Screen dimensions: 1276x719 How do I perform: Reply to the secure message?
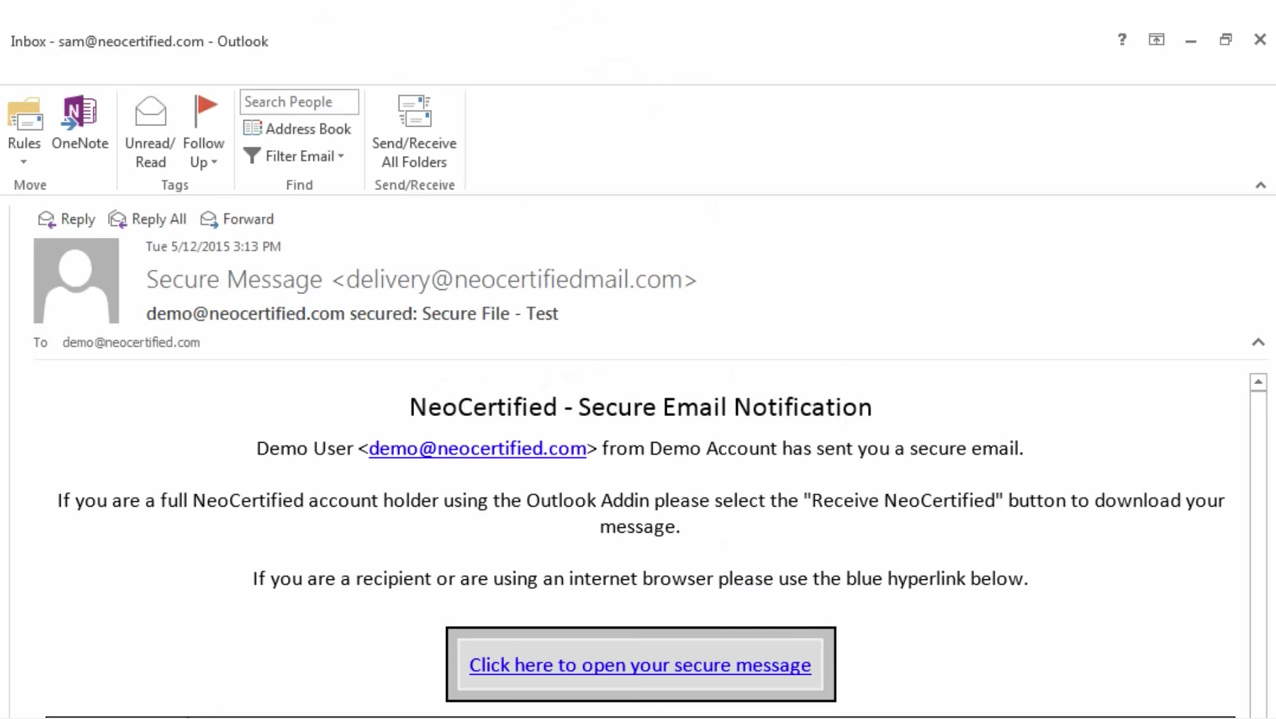(66, 219)
